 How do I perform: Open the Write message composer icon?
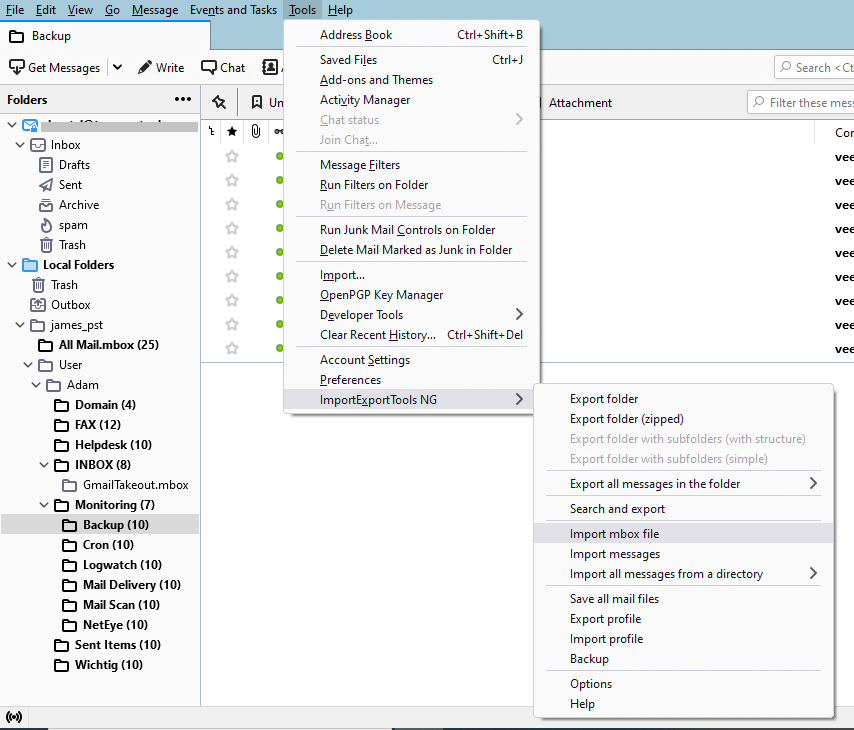tap(146, 67)
